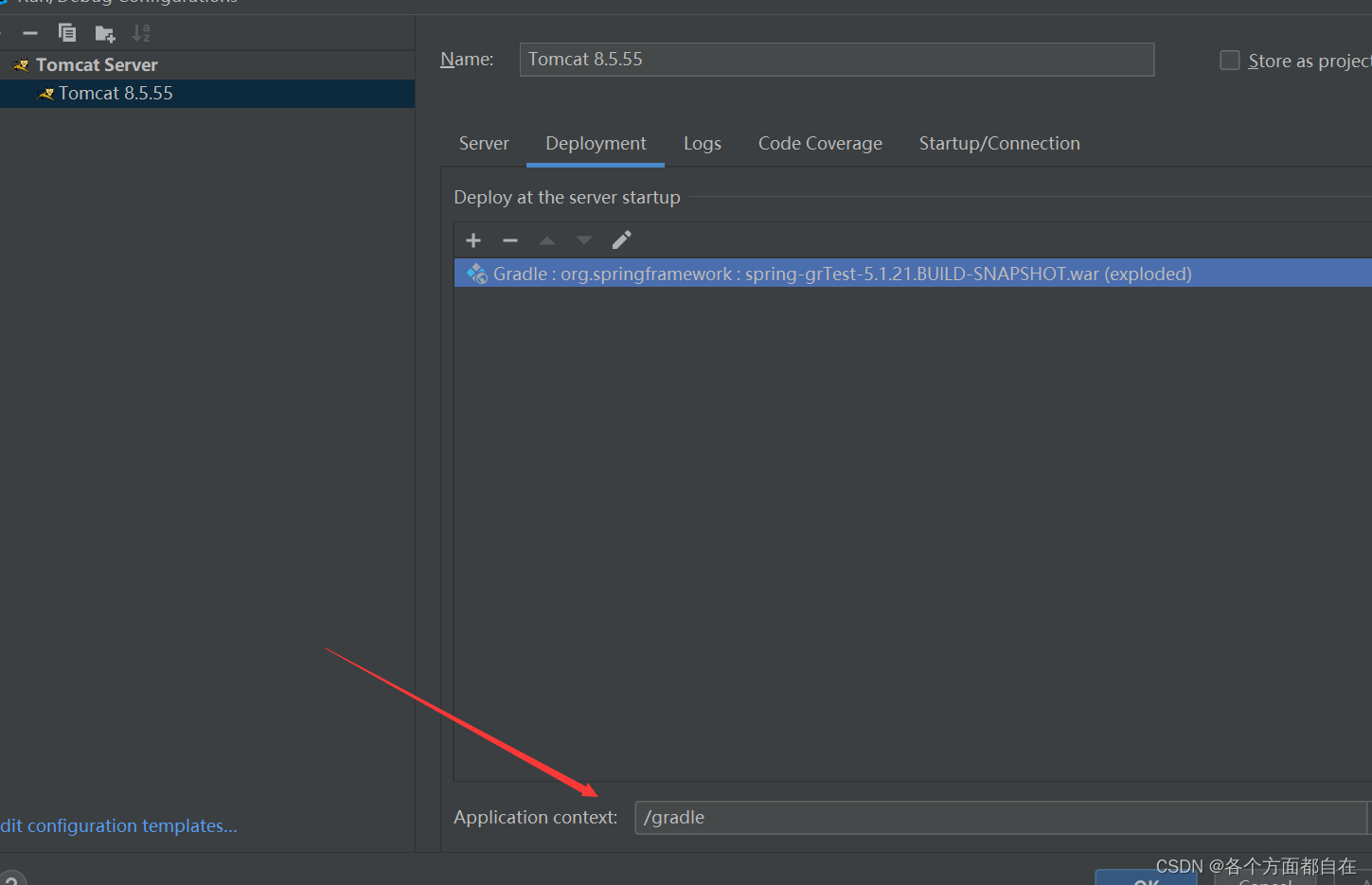The width and height of the screenshot is (1372, 885).
Task: Copy the run configuration with the duplicate icon
Action: click(x=67, y=33)
